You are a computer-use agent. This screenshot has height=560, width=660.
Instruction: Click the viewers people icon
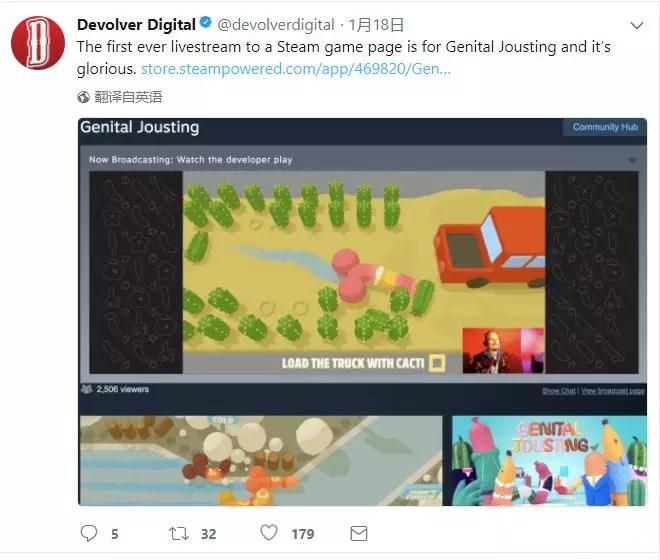[87, 389]
